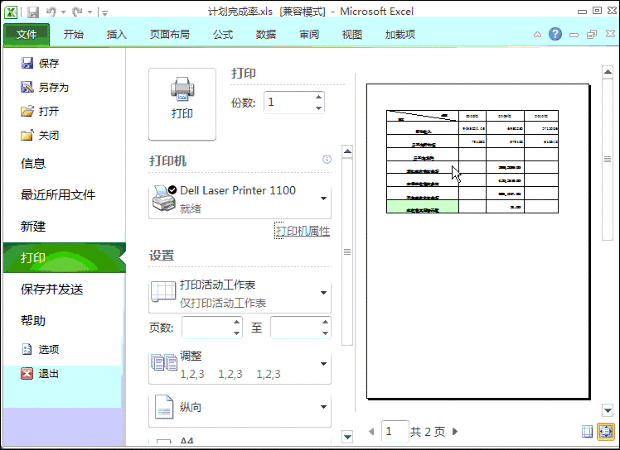Collapse the ribbon with the caret icon

pyautogui.click(x=537, y=34)
